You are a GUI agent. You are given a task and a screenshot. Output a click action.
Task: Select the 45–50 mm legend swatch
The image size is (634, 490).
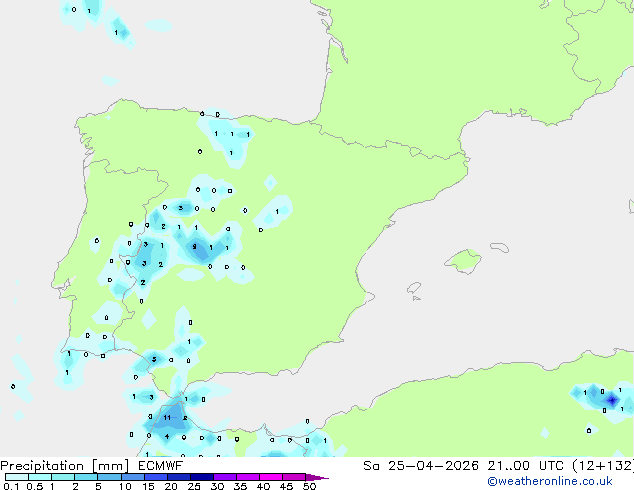[x=294, y=477]
